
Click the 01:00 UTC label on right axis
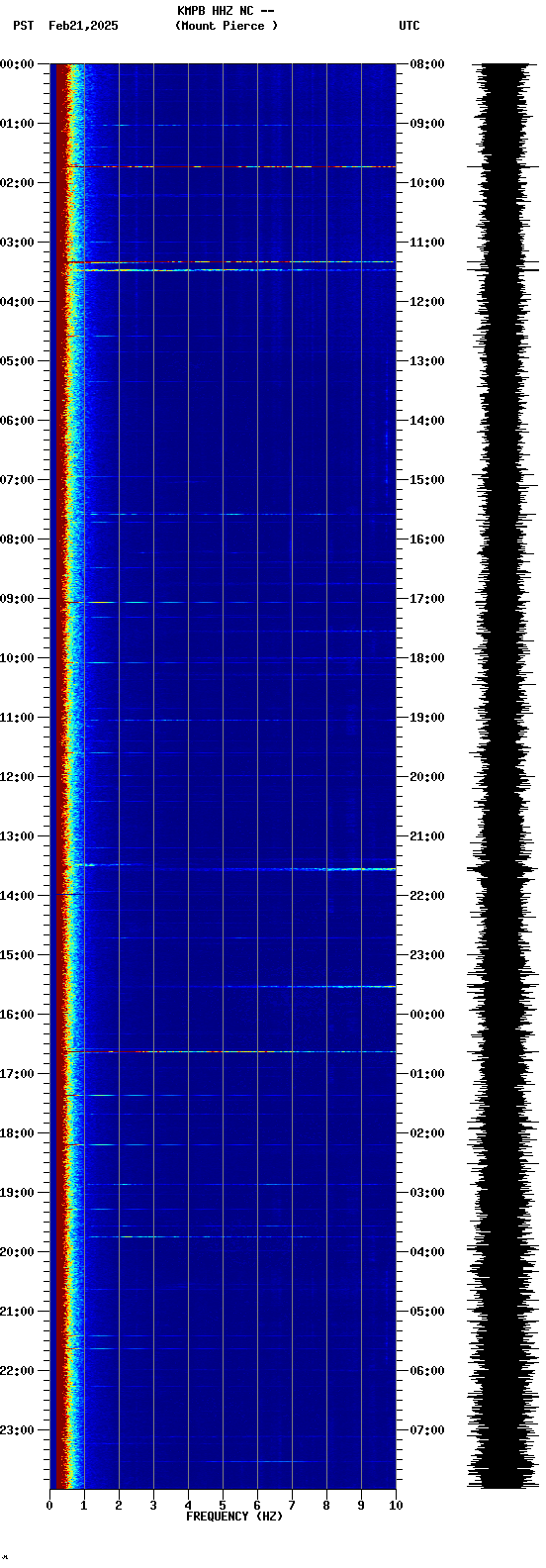tap(427, 1074)
